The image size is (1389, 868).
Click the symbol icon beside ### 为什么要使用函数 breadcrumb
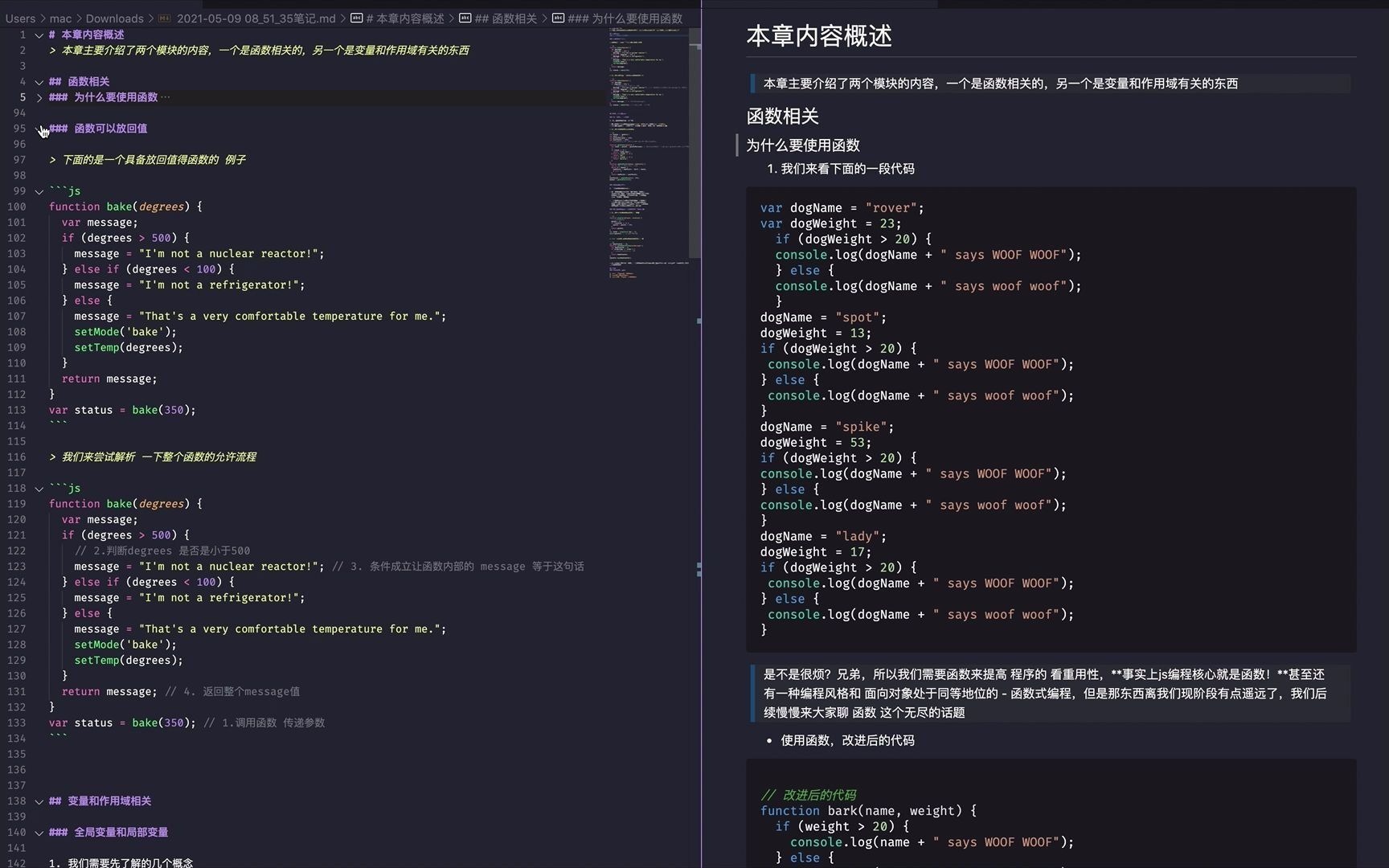[x=558, y=18]
